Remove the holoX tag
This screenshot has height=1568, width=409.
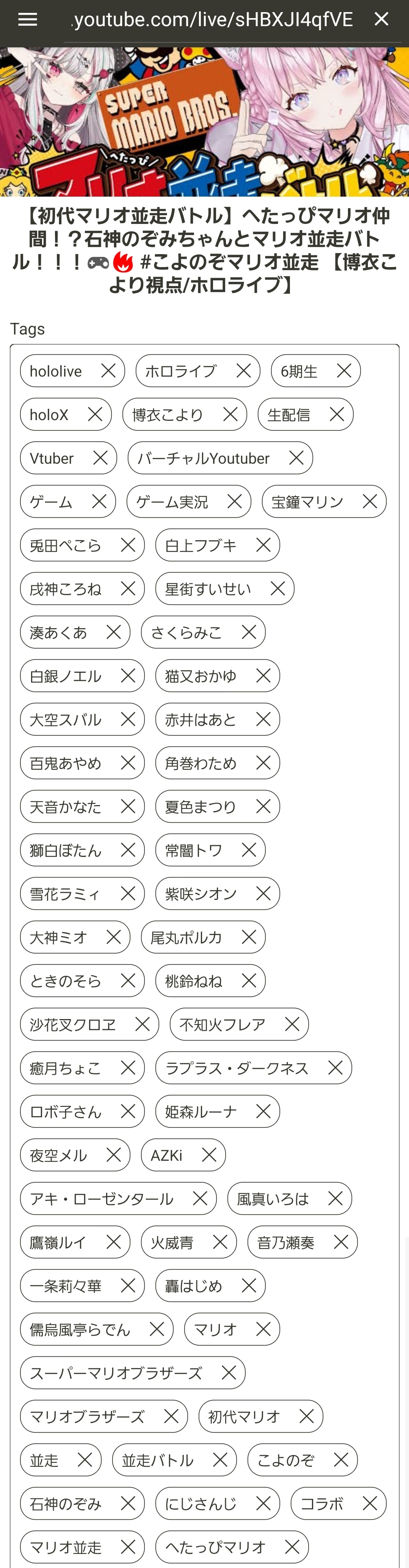point(95,414)
